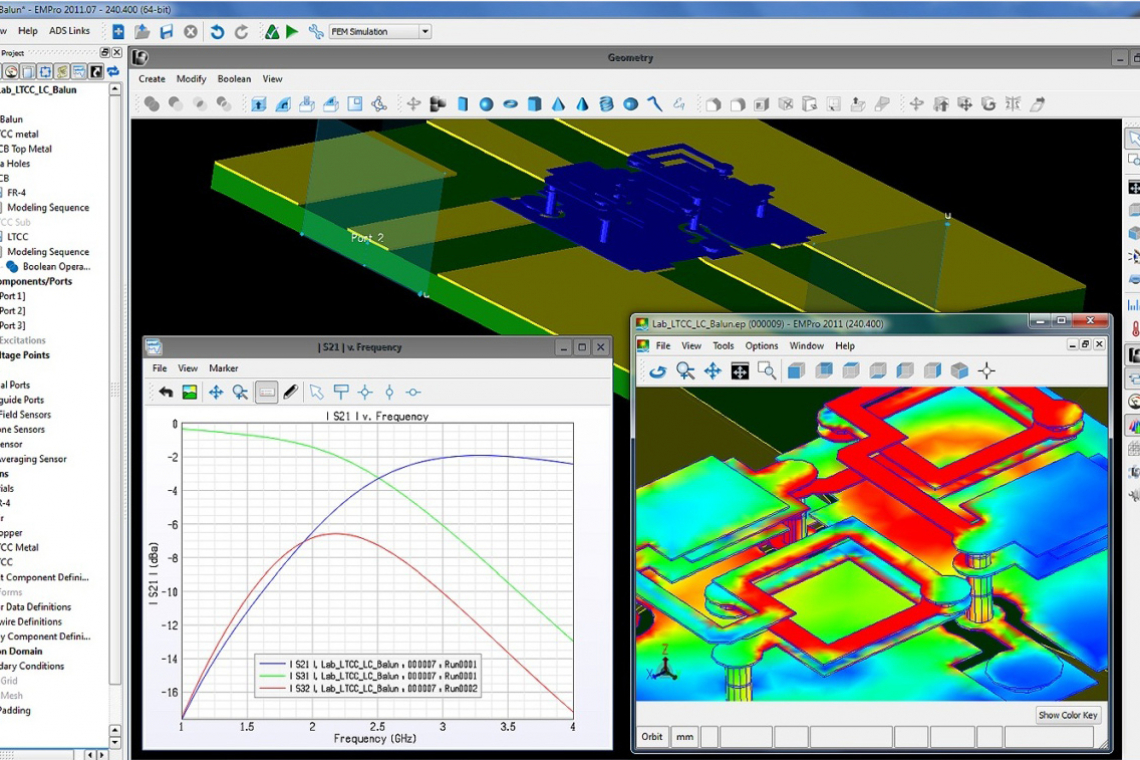
Task: Open the Create menu in Geometry window
Action: click(152, 79)
